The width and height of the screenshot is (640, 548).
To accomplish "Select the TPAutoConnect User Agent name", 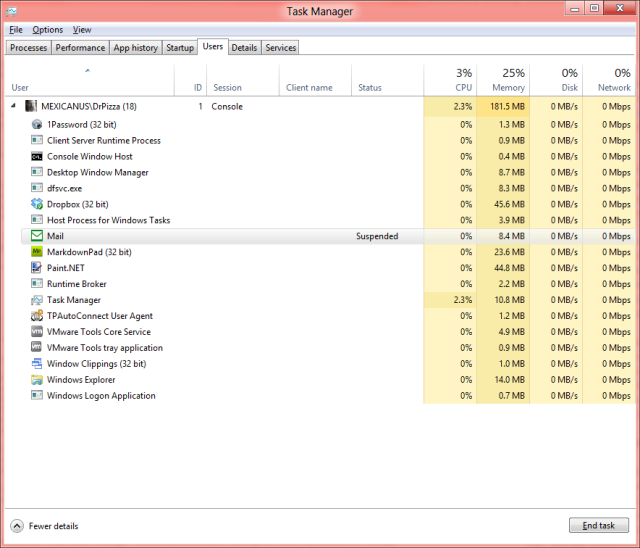I will (100, 316).
